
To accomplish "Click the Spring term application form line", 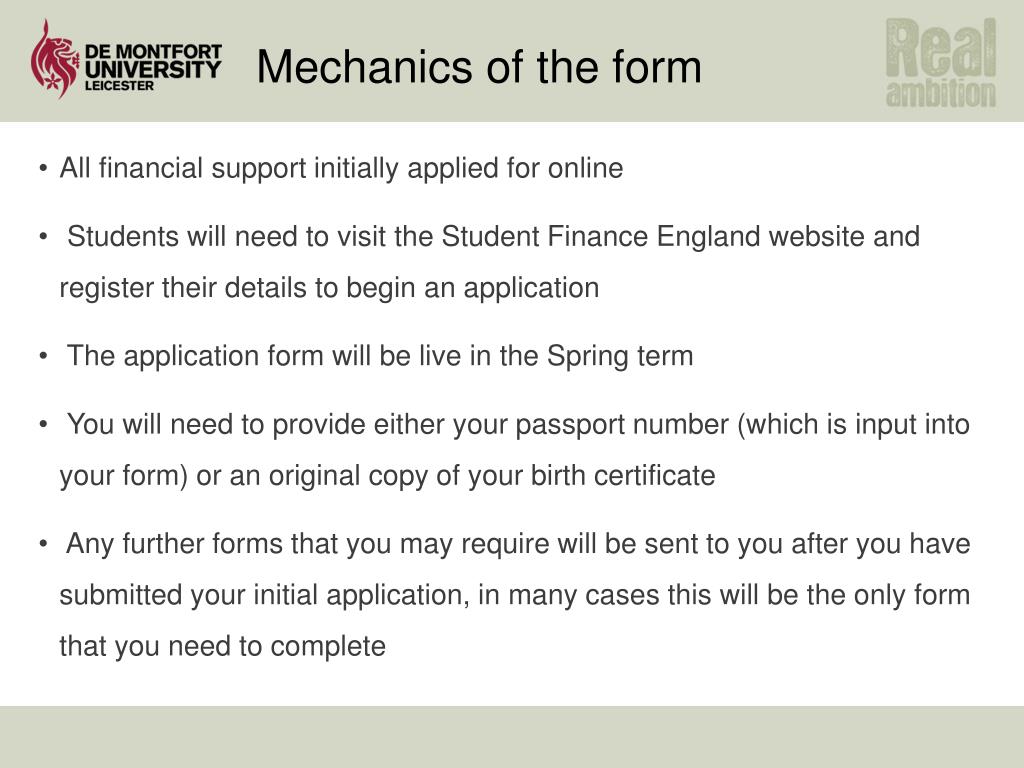I will pos(379,356).
